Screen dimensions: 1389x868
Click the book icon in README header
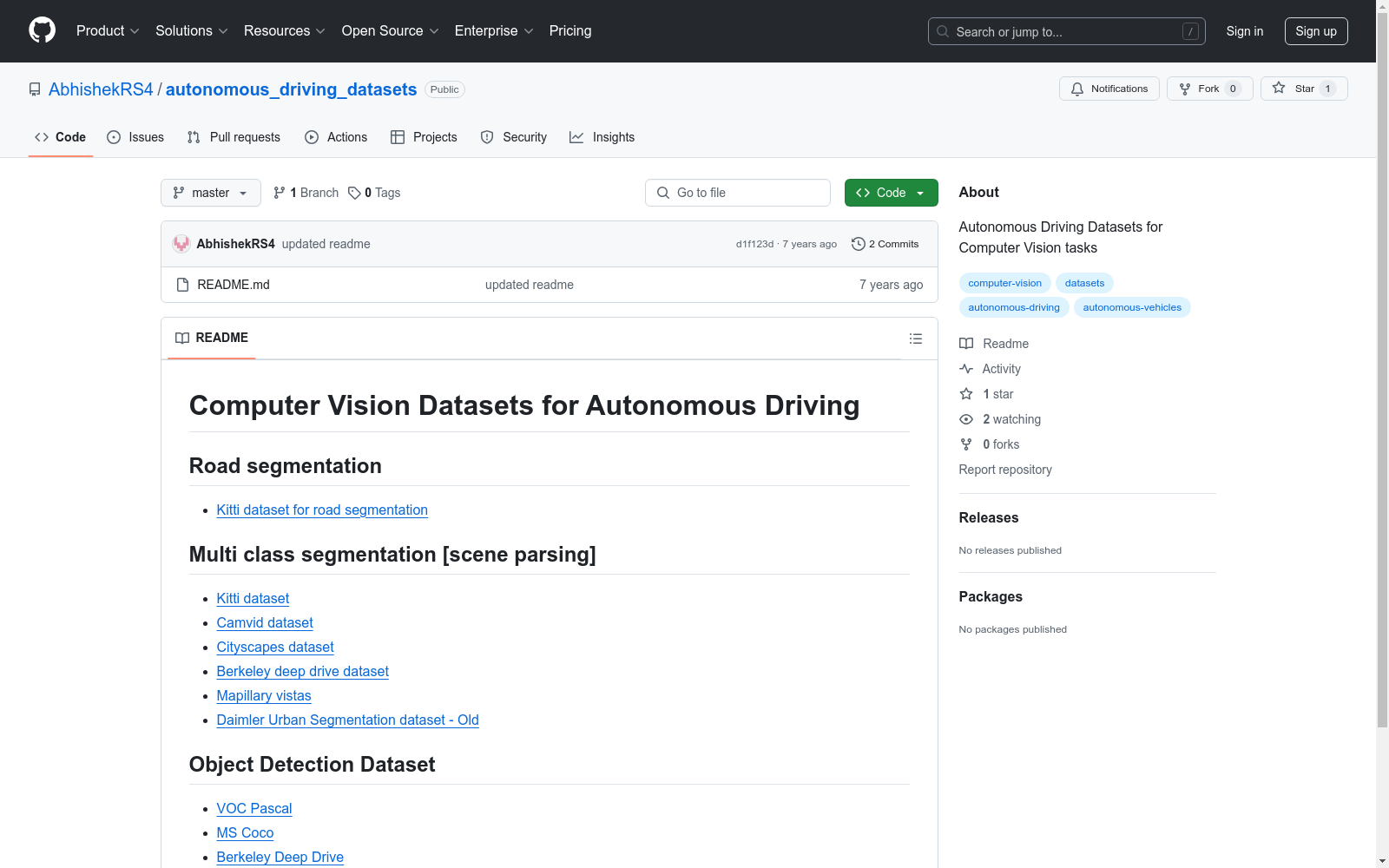tap(182, 338)
